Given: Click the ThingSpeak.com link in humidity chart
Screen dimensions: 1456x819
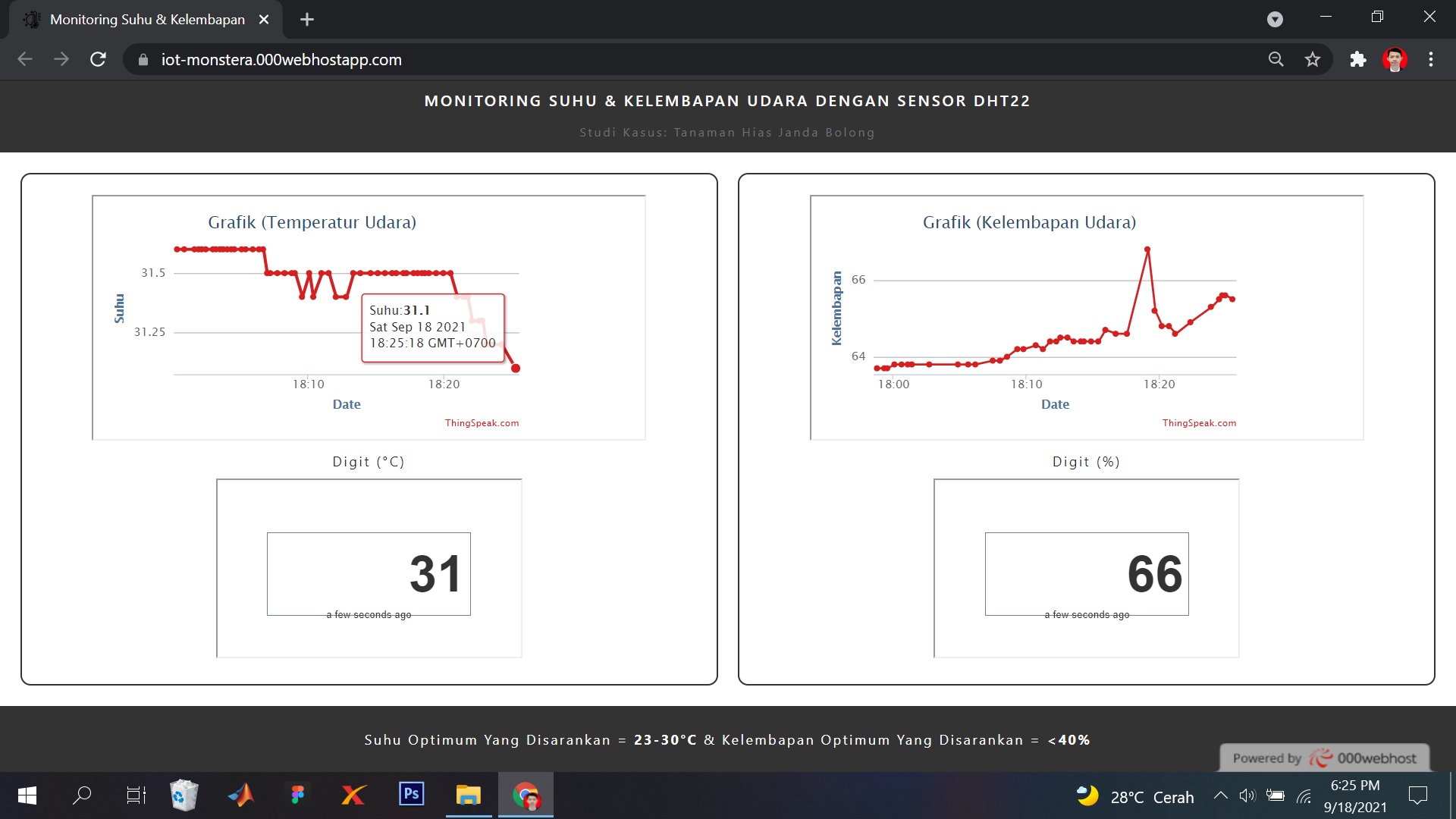Looking at the screenshot, I should (1199, 422).
